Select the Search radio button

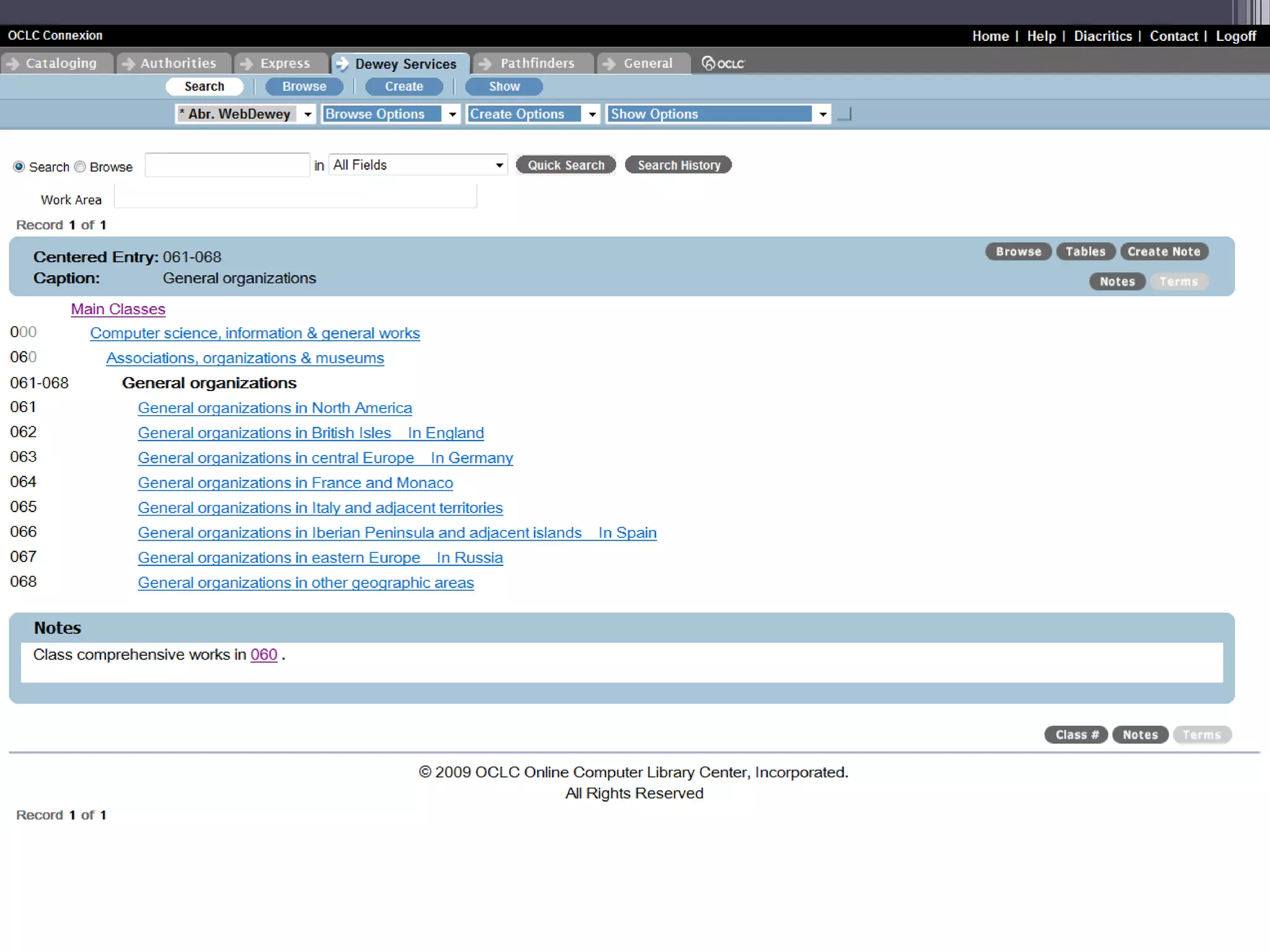point(19,167)
